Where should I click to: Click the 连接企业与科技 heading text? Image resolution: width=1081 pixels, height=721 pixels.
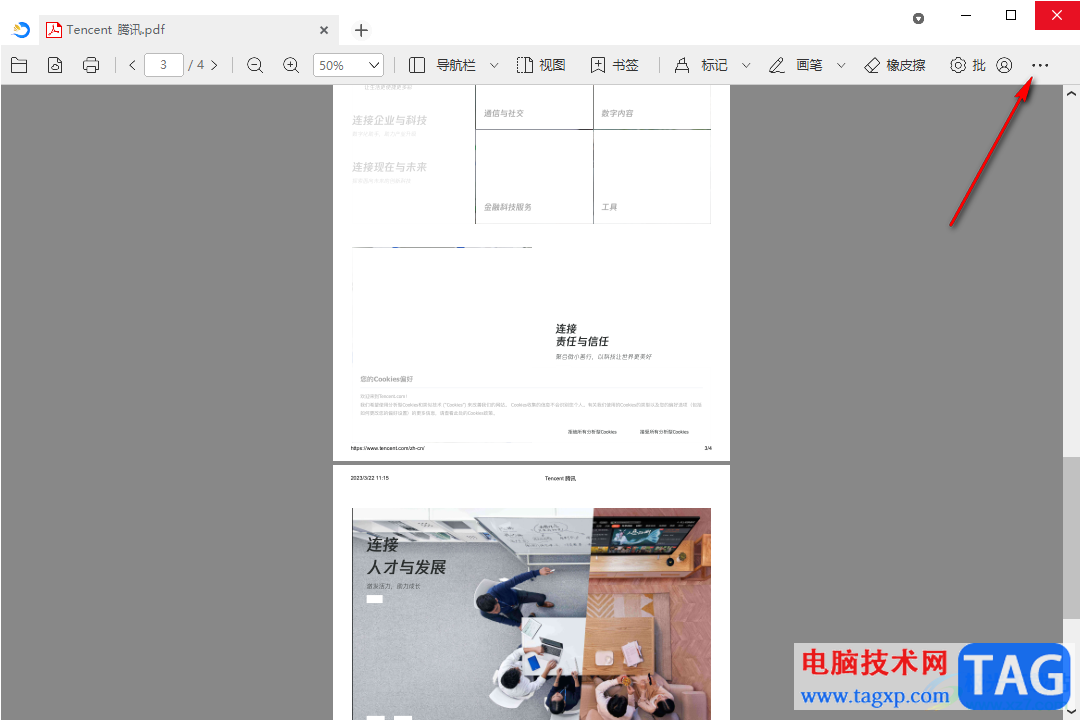tap(390, 120)
